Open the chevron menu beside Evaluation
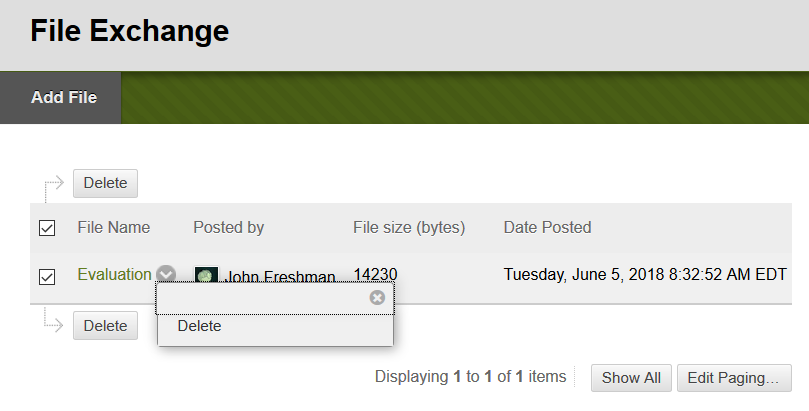 point(166,274)
